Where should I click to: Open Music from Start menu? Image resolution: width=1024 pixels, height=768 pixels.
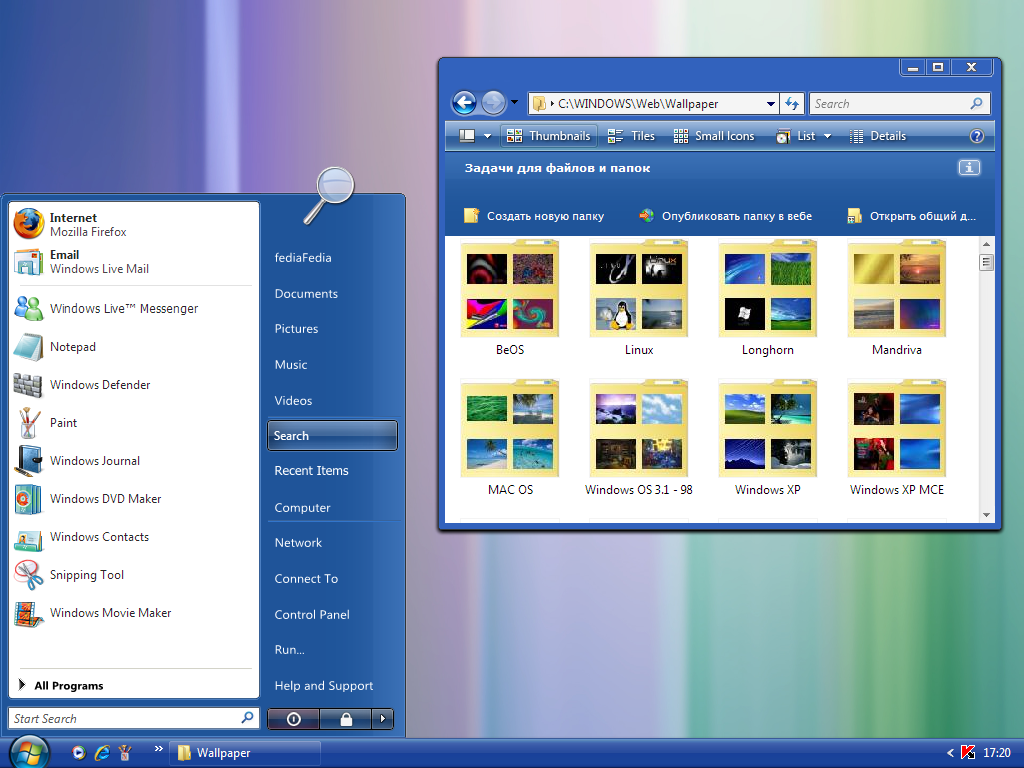tap(291, 364)
